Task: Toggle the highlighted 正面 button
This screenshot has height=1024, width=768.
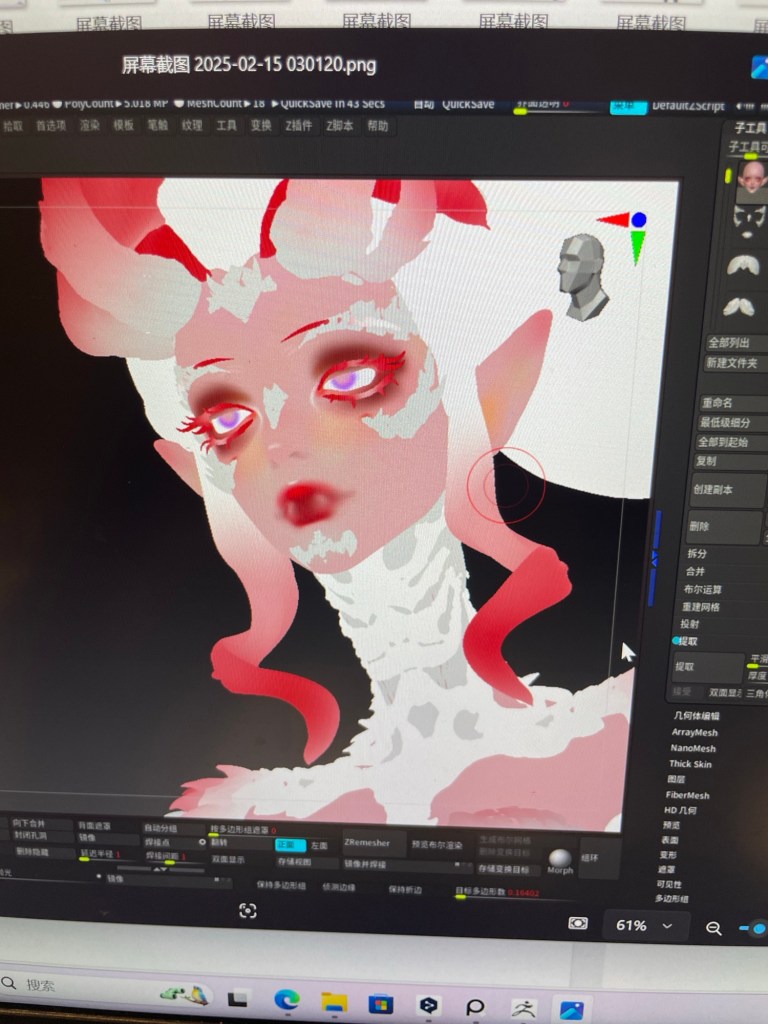Action: click(x=291, y=844)
